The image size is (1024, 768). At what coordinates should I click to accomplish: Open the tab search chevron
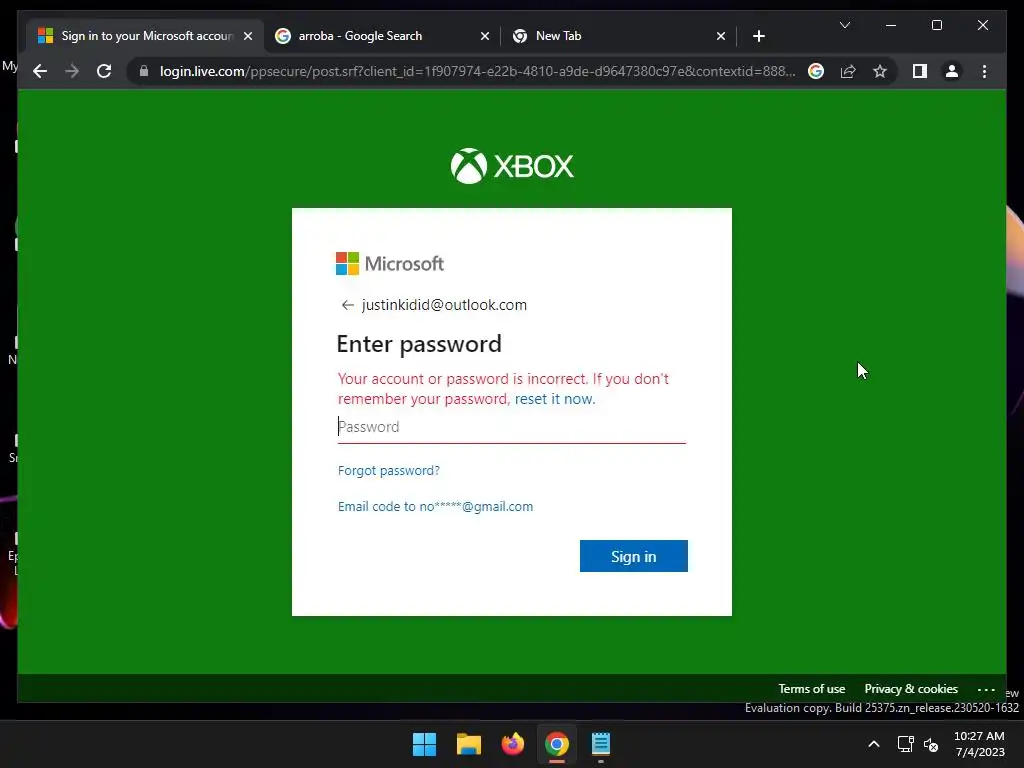[x=844, y=25]
